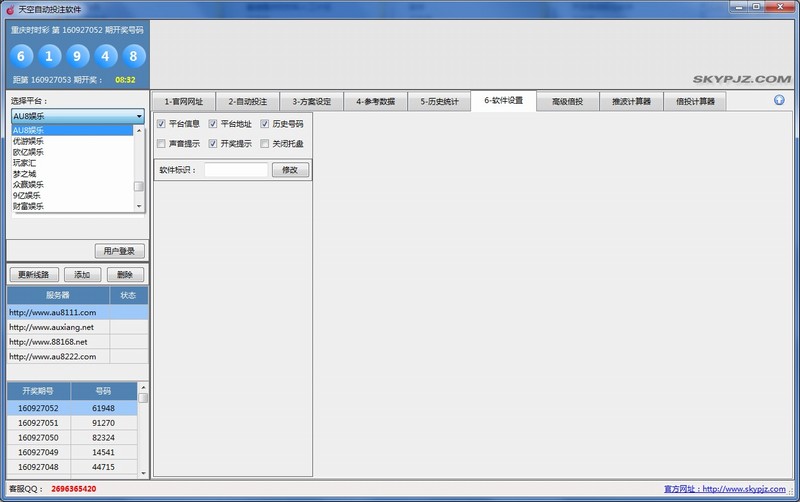800x502 pixels.
Task: Choose 梦之城 in the platform dropdown list
Action: (x=24, y=174)
